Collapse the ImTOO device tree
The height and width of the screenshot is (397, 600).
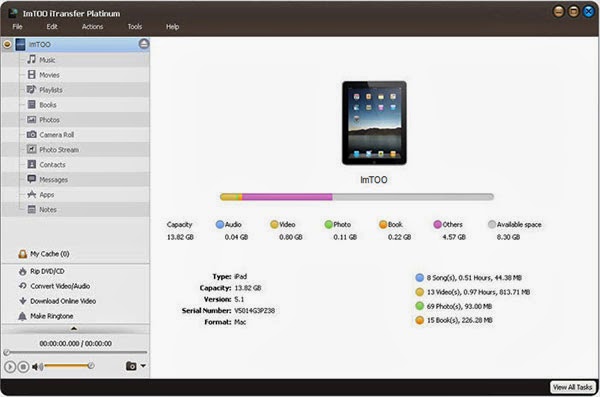point(7,44)
